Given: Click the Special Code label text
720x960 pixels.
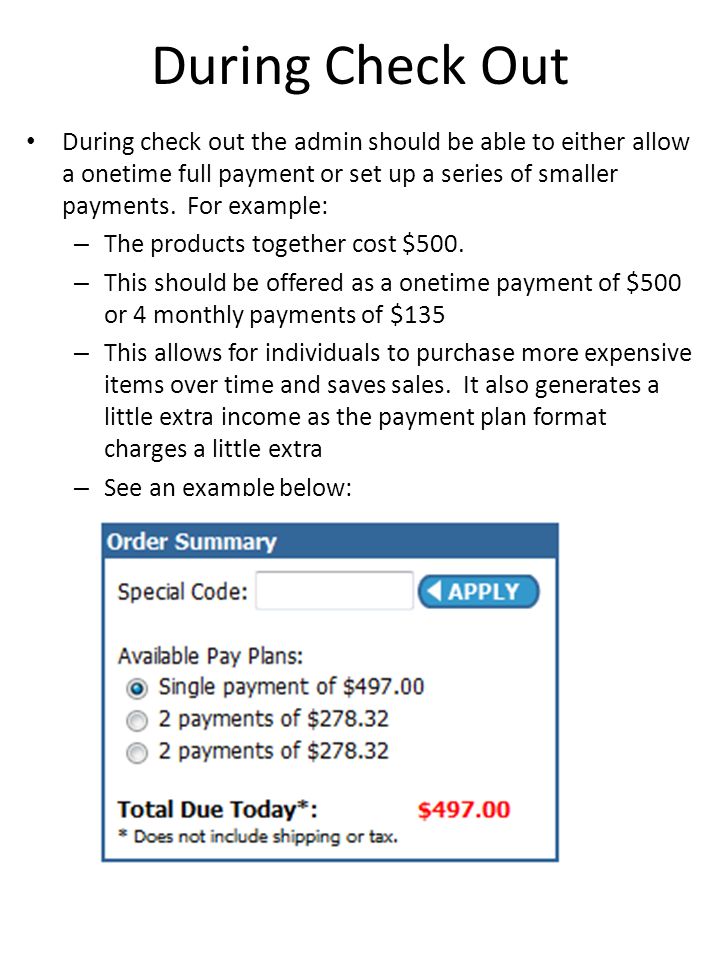Looking at the screenshot, I should [182, 591].
